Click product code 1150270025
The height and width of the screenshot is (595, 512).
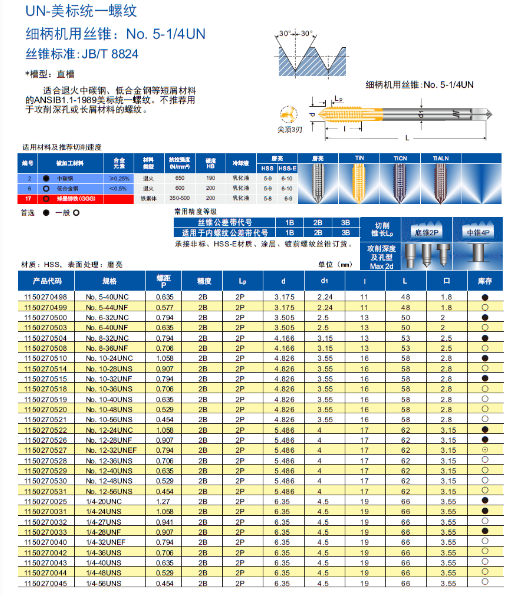pyautogui.click(x=46, y=501)
